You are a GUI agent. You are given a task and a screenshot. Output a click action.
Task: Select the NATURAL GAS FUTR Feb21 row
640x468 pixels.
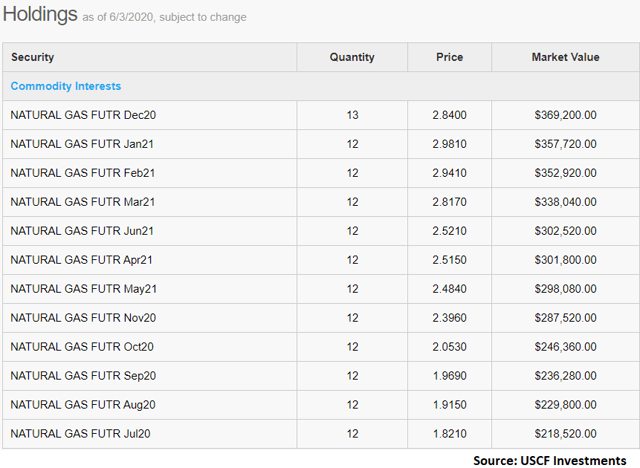(321, 173)
